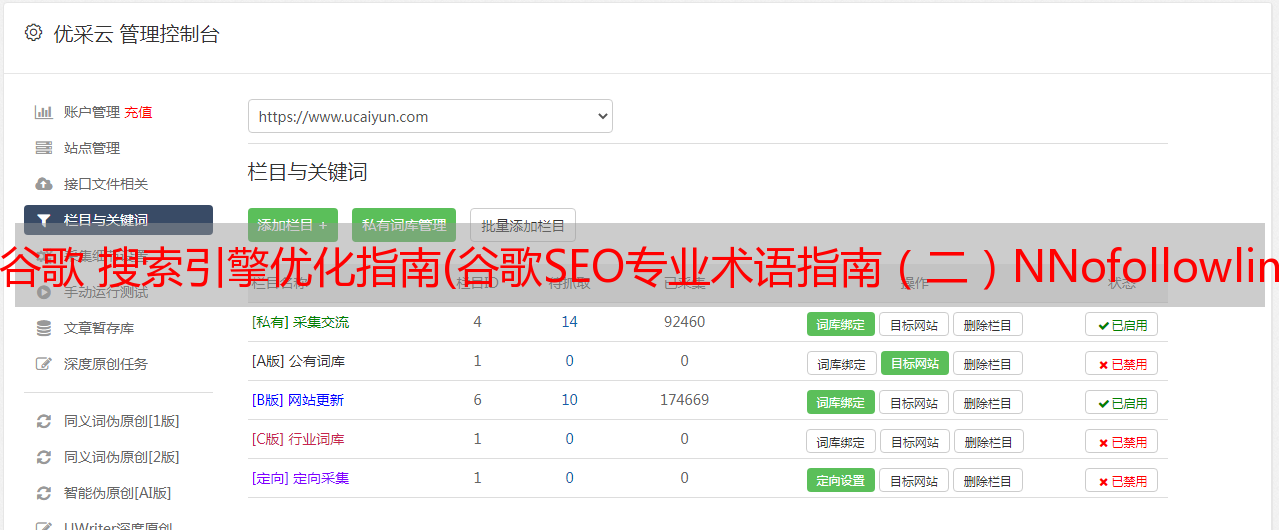This screenshot has width=1279, height=530.
Task: Click the [B版] 网站更新 column name
Action: pyautogui.click(x=298, y=400)
